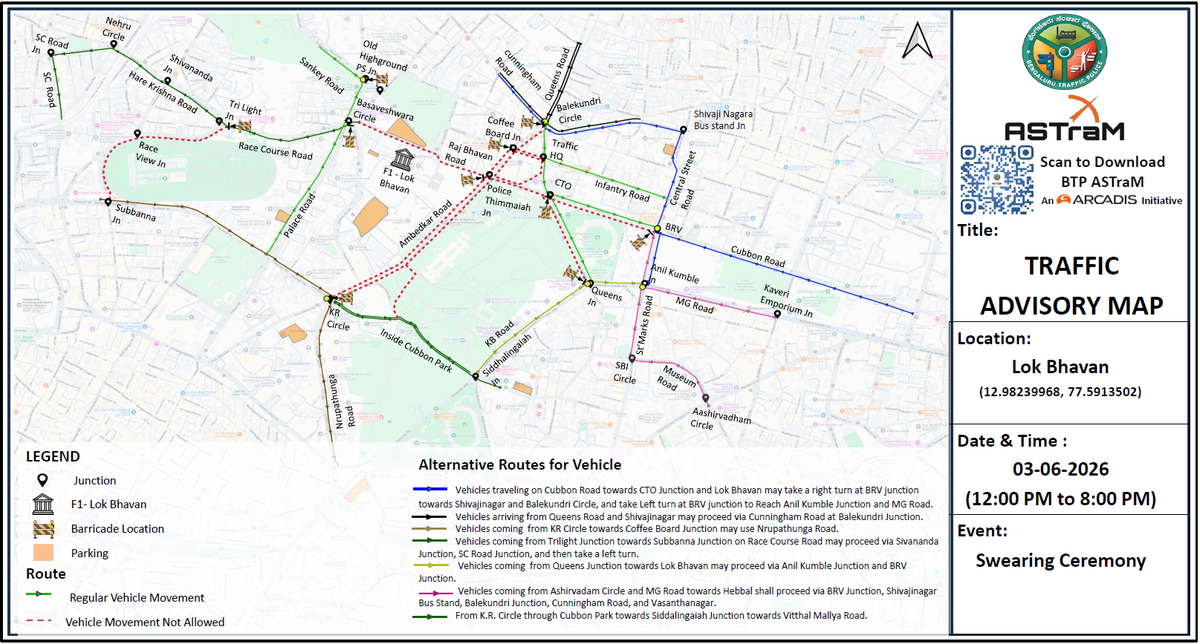This screenshot has height=644, width=1200.
Task: Click the QR code to download BTP ASTraM
Action: pyautogui.click(x=996, y=179)
